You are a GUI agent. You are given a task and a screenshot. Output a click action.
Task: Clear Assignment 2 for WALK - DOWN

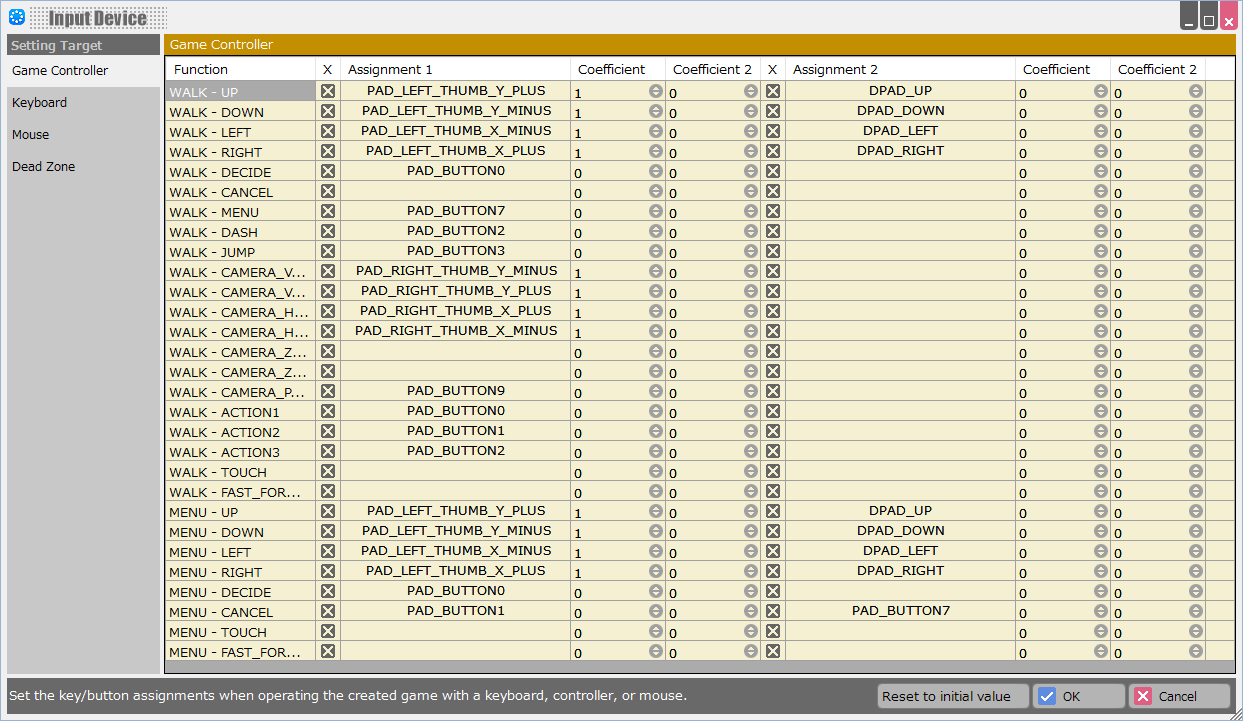click(773, 111)
